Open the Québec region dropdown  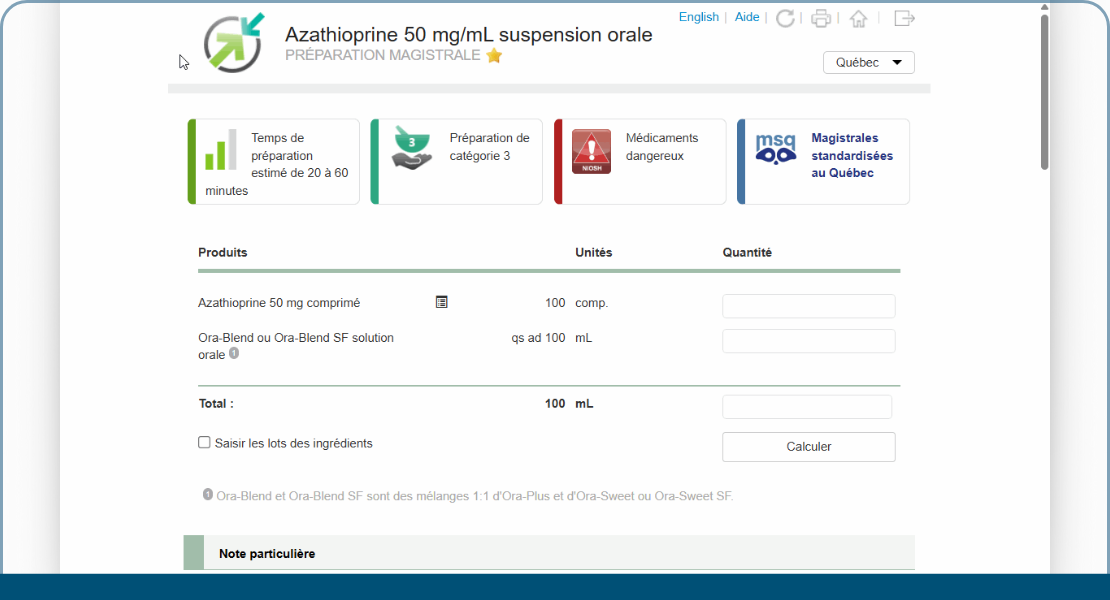pos(868,63)
